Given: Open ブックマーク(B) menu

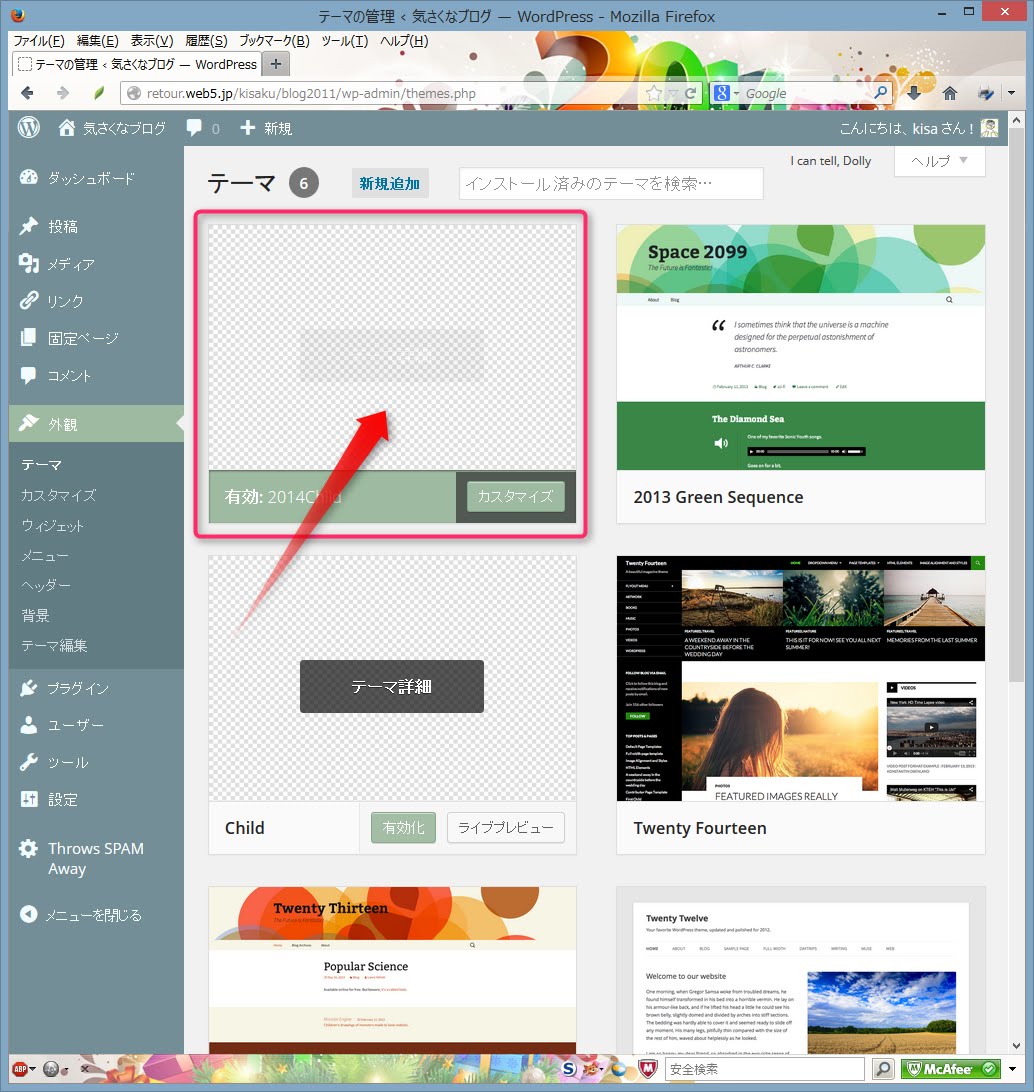Looking at the screenshot, I should [274, 41].
